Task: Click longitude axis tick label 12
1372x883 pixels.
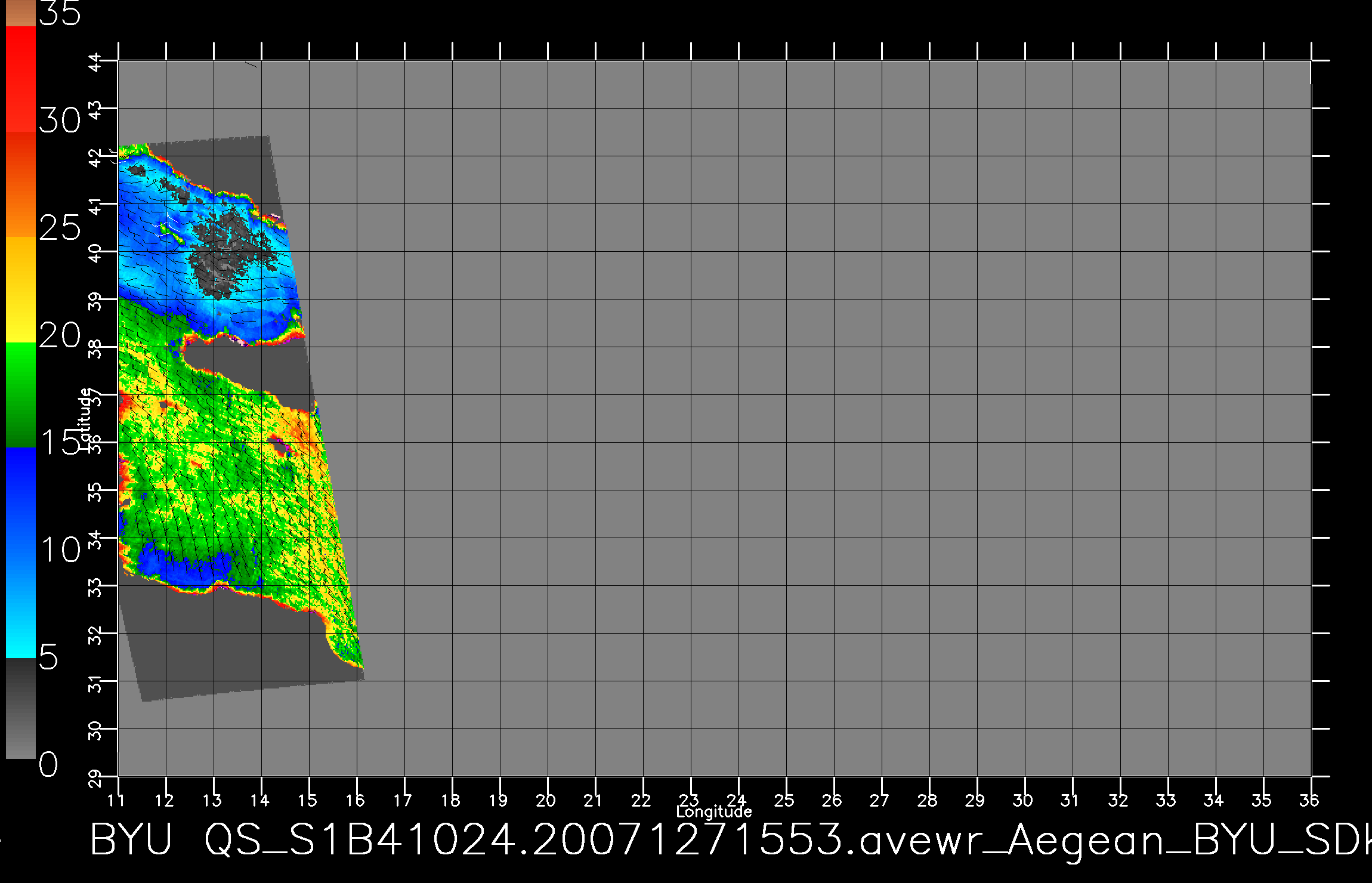Action: click(x=164, y=800)
